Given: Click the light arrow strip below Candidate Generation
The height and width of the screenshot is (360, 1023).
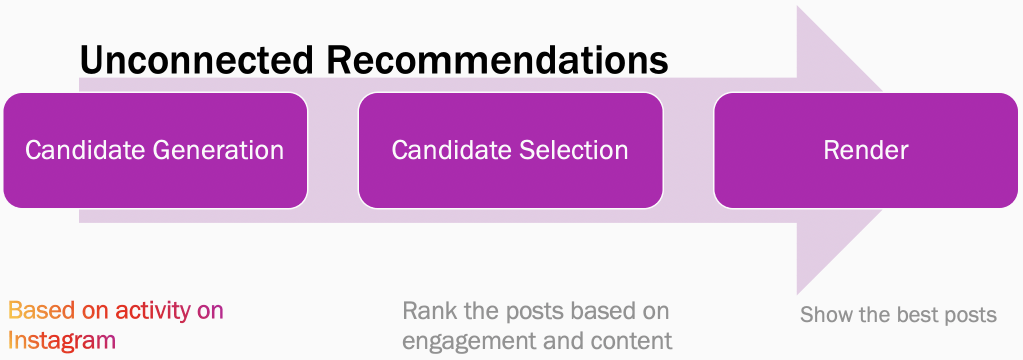Looking at the screenshot, I should pyautogui.click(x=193, y=216).
